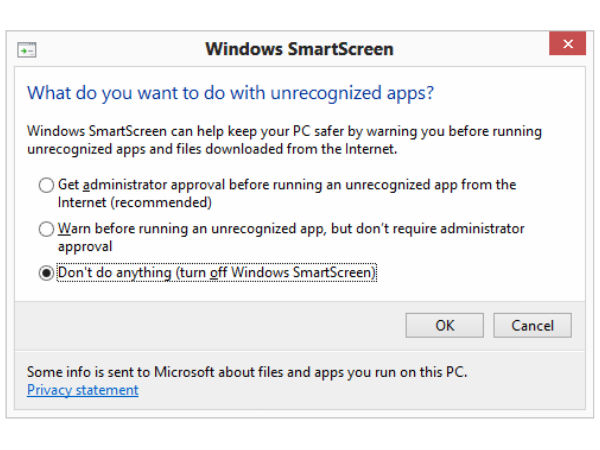Click the Windows SmartScreen title text
This screenshot has width=600, height=450.
coord(299,48)
